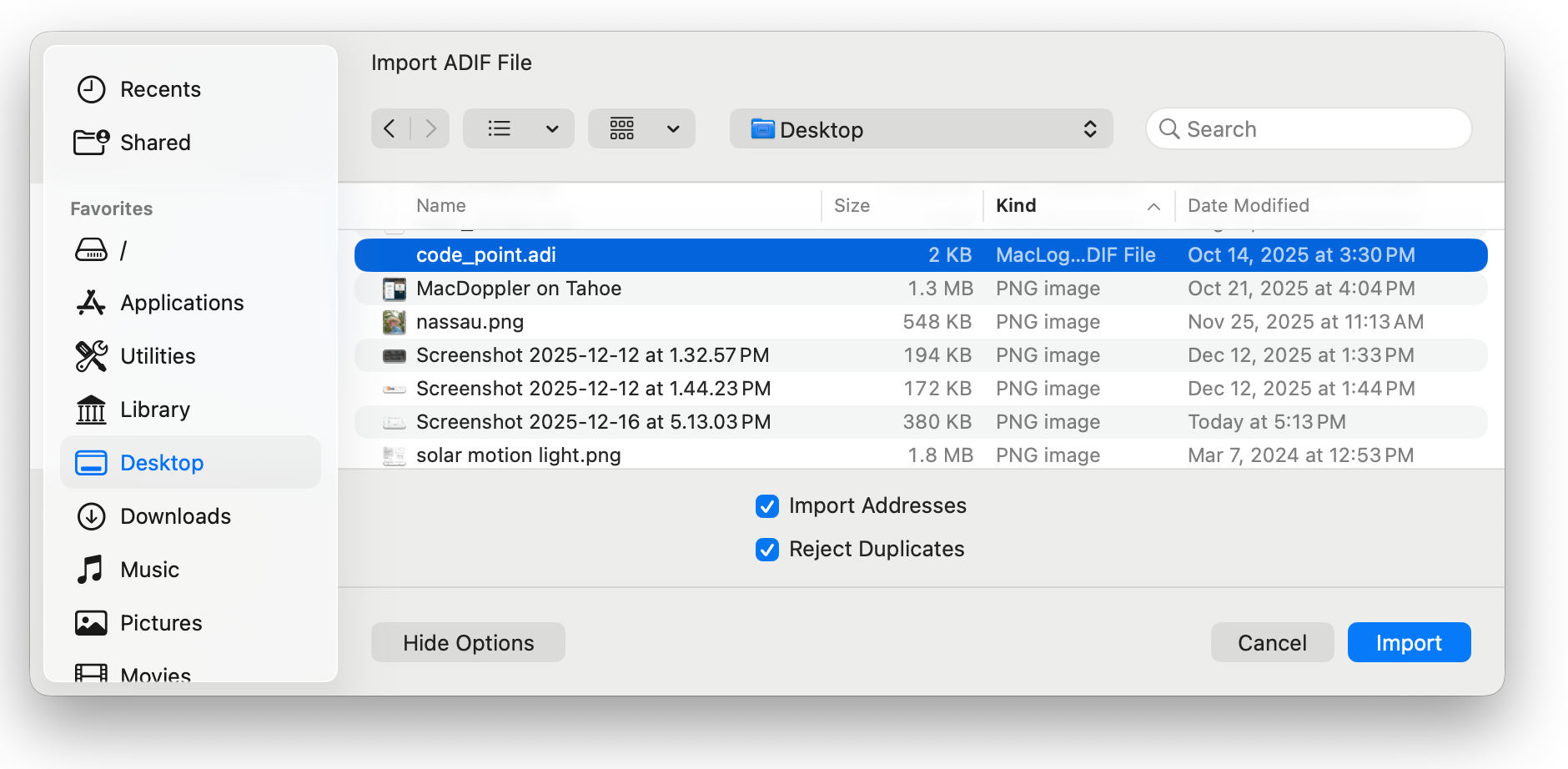The image size is (1568, 769).
Task: Select the list view icon
Action: [x=500, y=128]
